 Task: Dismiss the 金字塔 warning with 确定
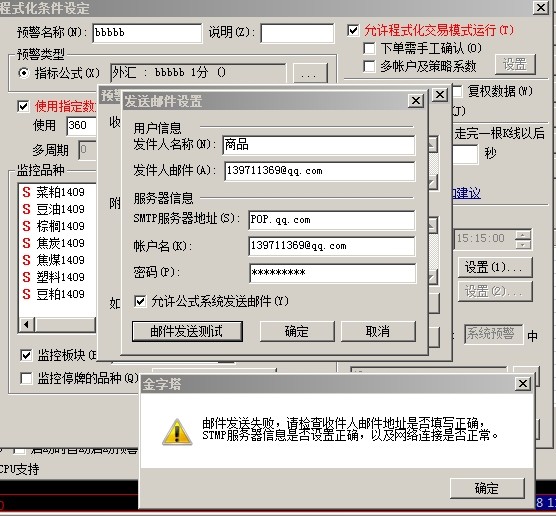[x=487, y=488]
